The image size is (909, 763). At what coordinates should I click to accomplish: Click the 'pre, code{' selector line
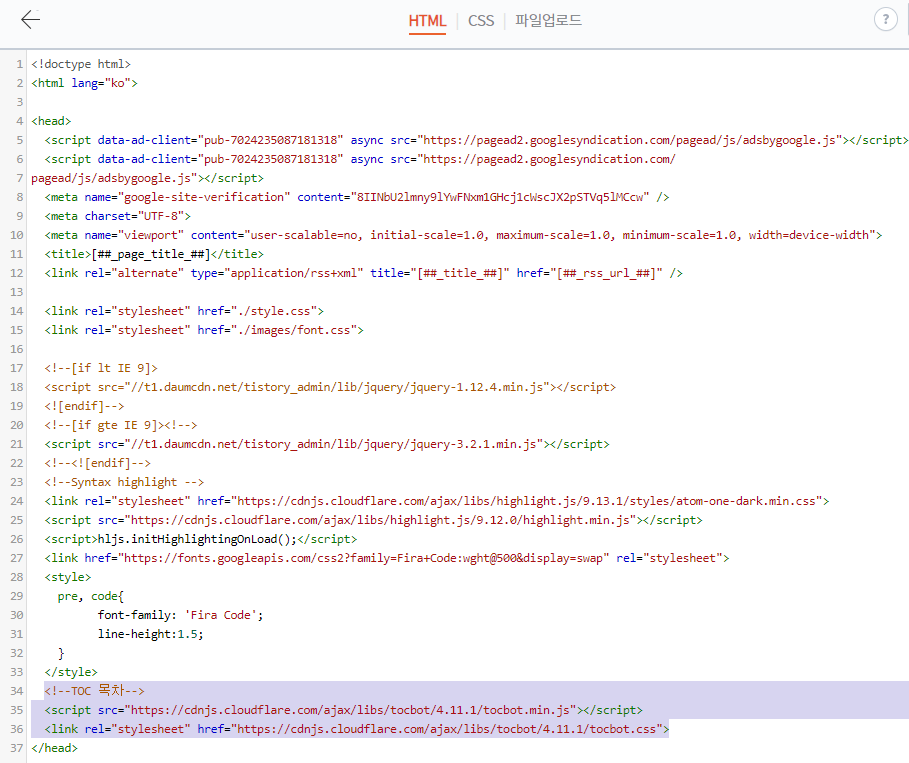pyautogui.click(x=90, y=596)
